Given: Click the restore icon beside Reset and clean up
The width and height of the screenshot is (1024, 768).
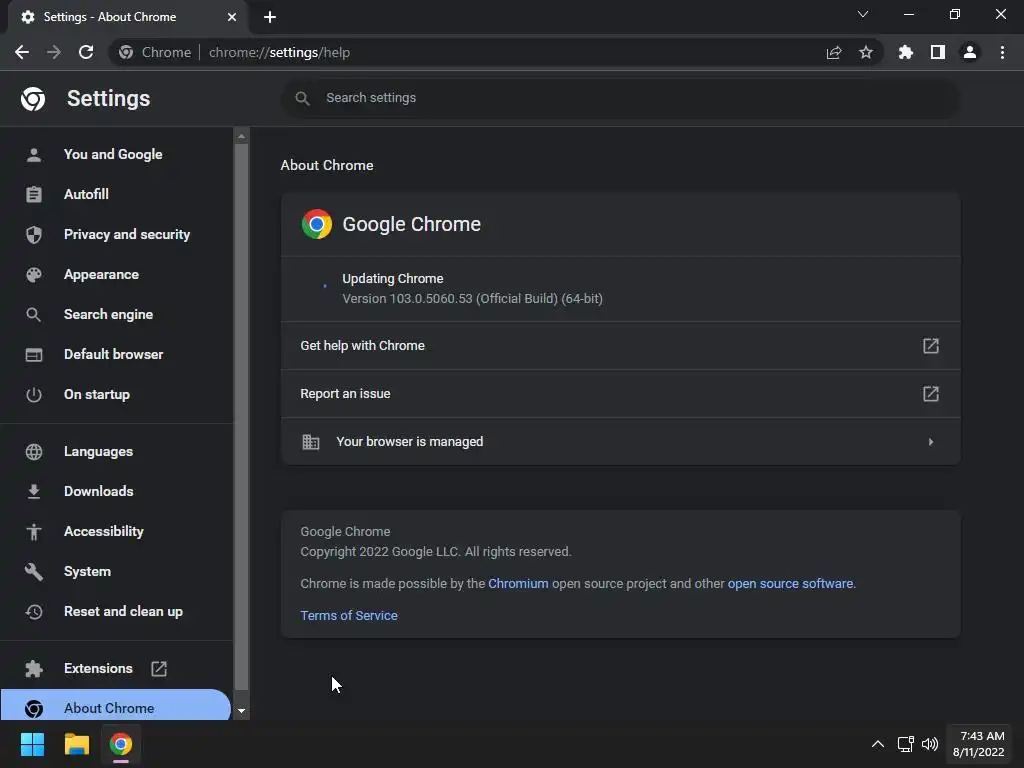Looking at the screenshot, I should click(34, 611).
